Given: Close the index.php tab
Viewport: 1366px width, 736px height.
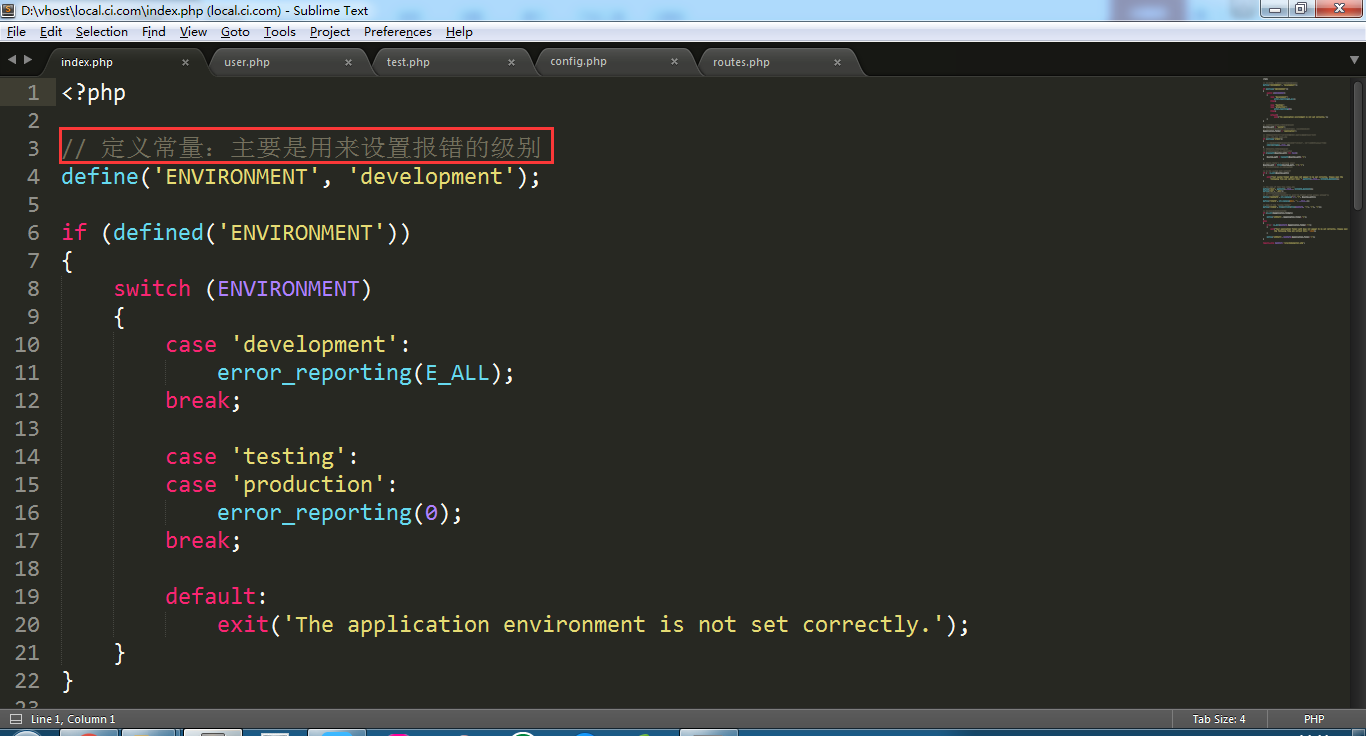Looking at the screenshot, I should [x=185, y=62].
